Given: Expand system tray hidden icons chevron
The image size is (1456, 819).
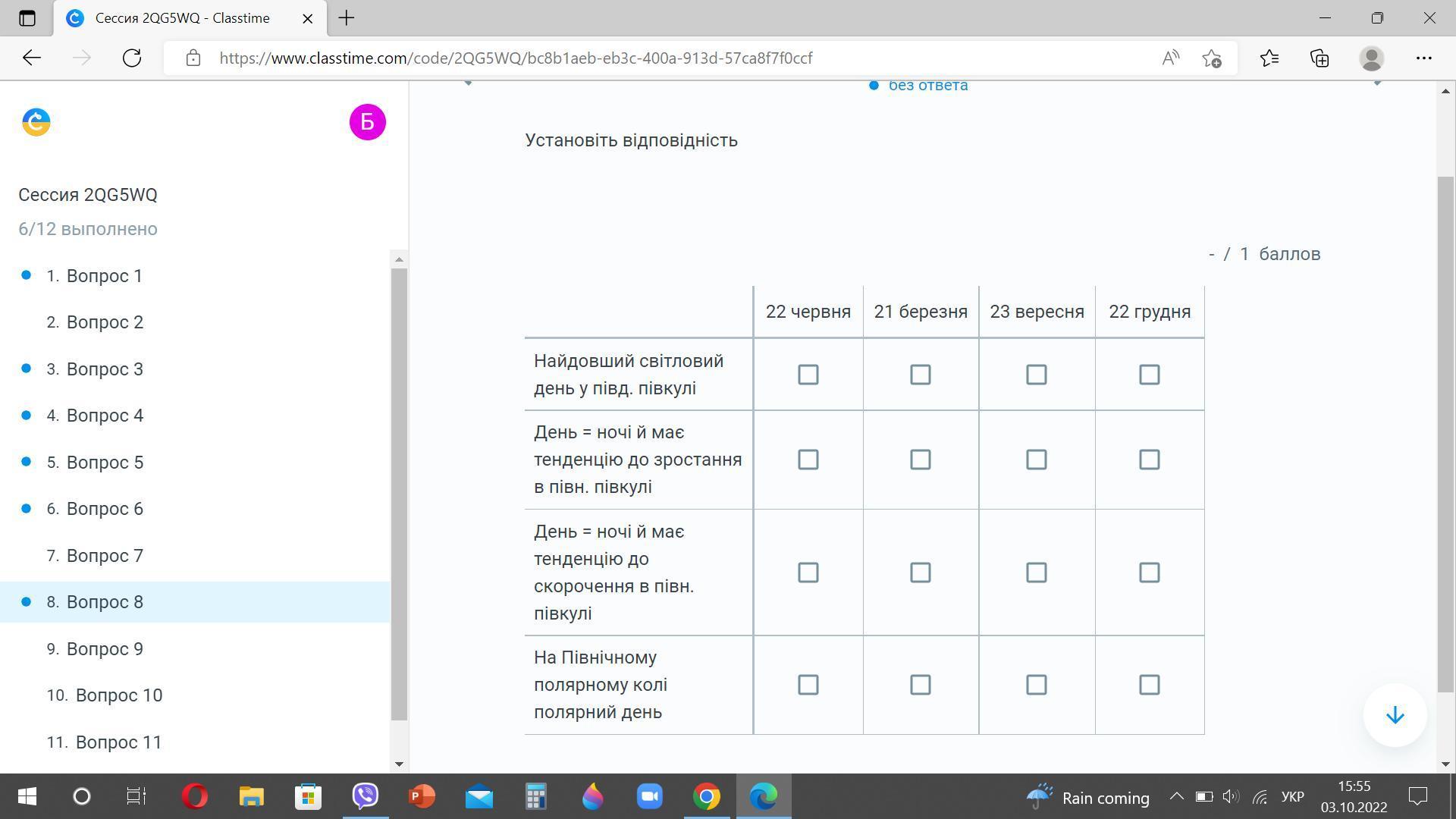Looking at the screenshot, I should (x=1176, y=796).
